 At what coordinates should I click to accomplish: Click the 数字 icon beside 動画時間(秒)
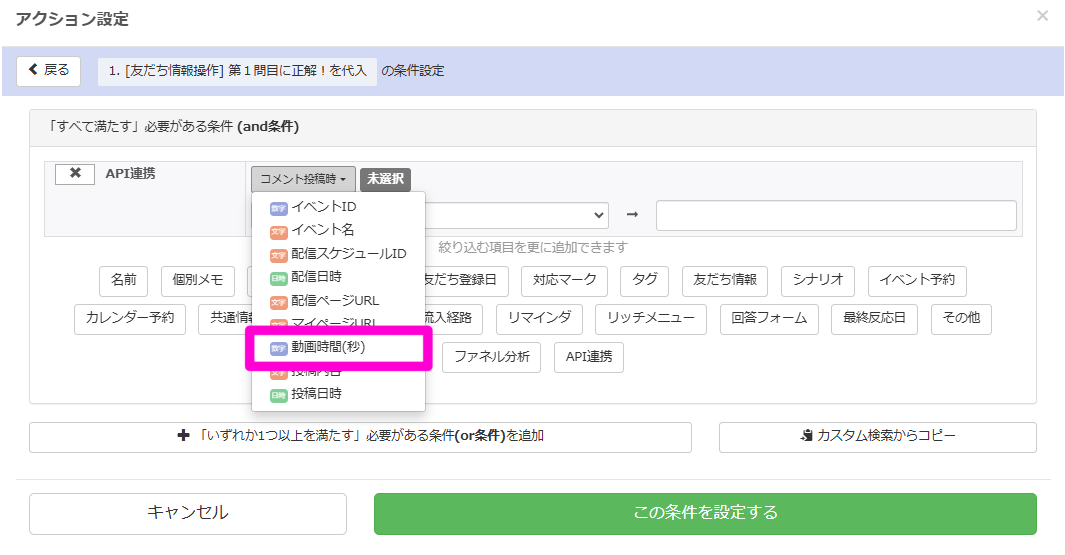point(278,348)
